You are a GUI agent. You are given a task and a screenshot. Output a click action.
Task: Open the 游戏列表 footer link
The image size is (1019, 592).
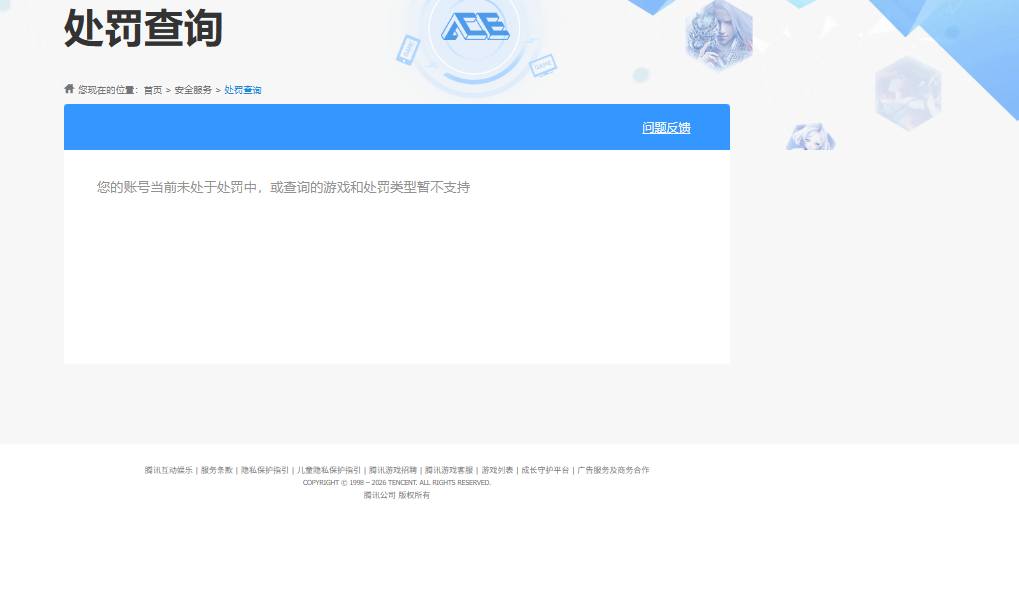(x=497, y=470)
